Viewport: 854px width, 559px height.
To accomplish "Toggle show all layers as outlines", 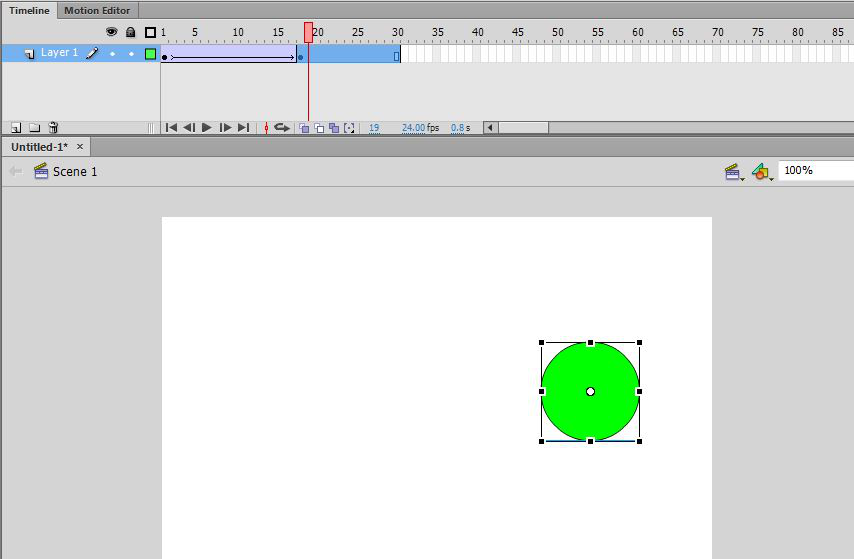I will coord(150,32).
